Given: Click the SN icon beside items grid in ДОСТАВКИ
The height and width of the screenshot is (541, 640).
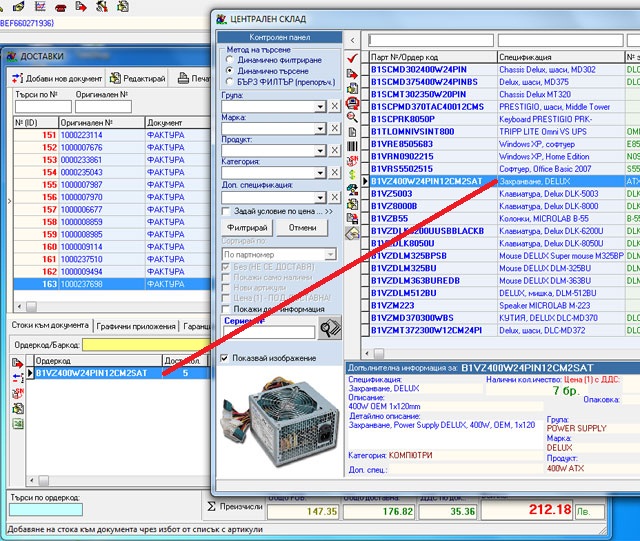Looking at the screenshot, I should click(x=18, y=393).
